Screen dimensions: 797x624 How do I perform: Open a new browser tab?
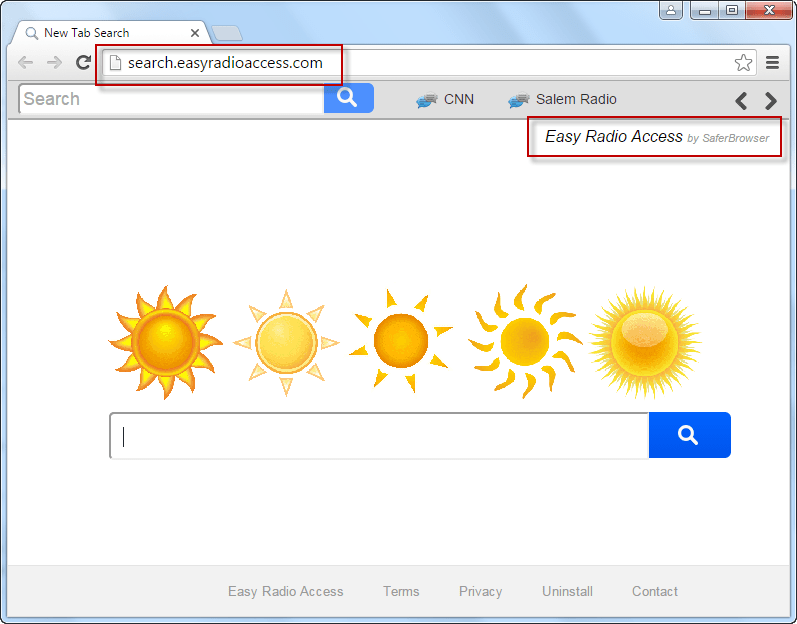227,33
